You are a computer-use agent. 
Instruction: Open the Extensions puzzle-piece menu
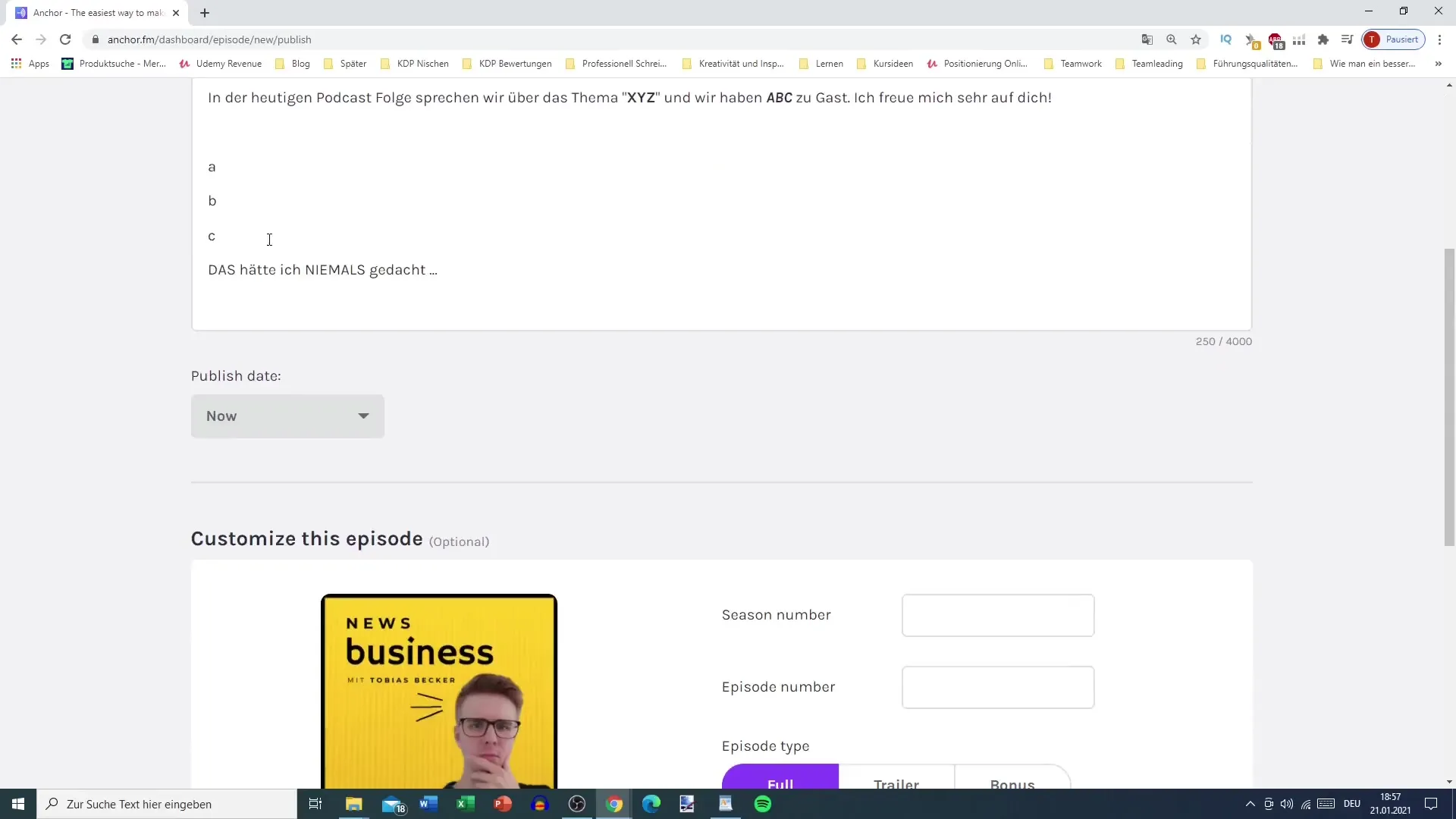click(x=1323, y=39)
